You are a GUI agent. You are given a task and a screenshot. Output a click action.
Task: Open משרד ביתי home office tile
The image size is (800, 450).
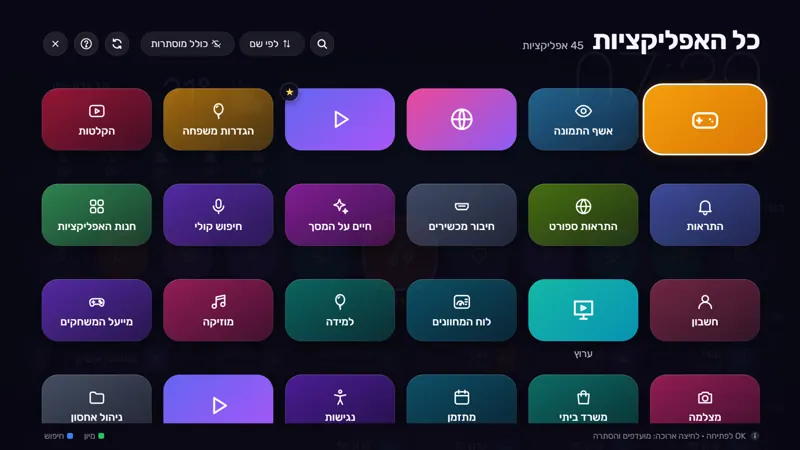point(583,399)
